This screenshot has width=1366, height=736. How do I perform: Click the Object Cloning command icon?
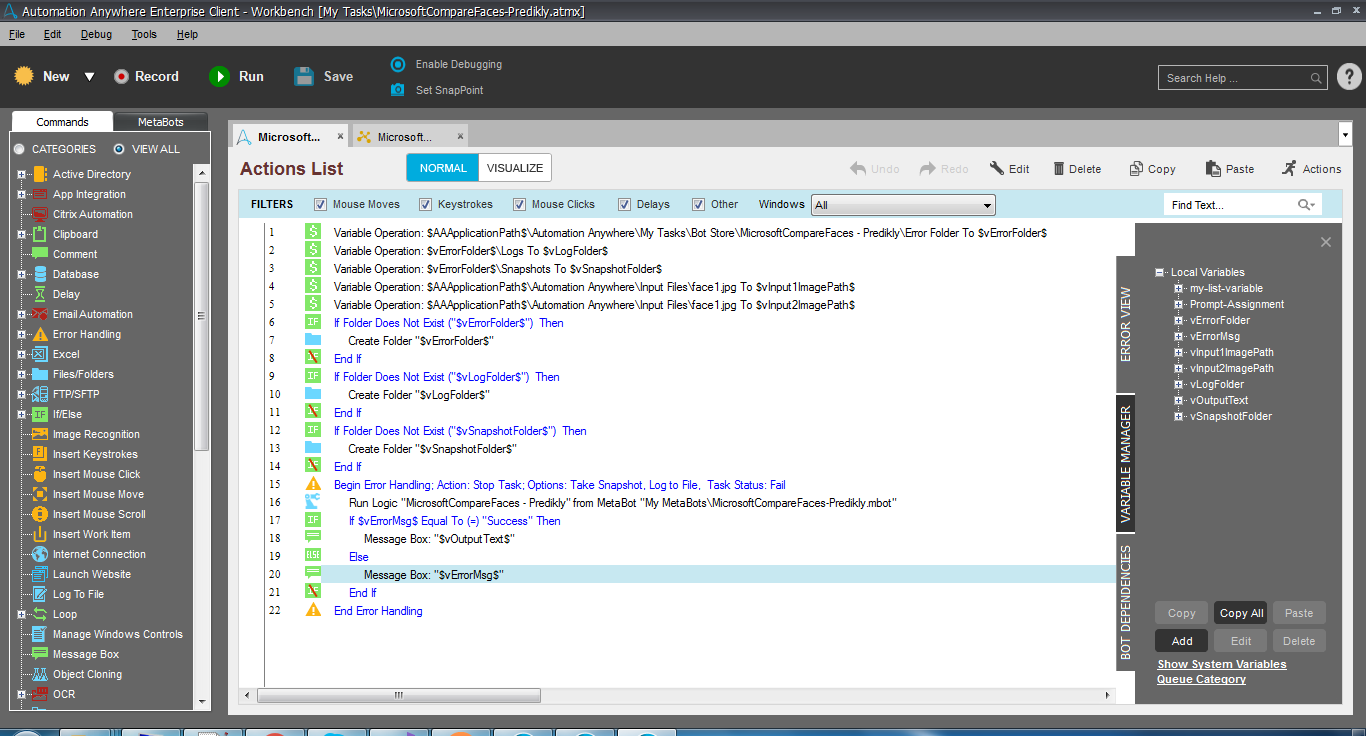39,674
